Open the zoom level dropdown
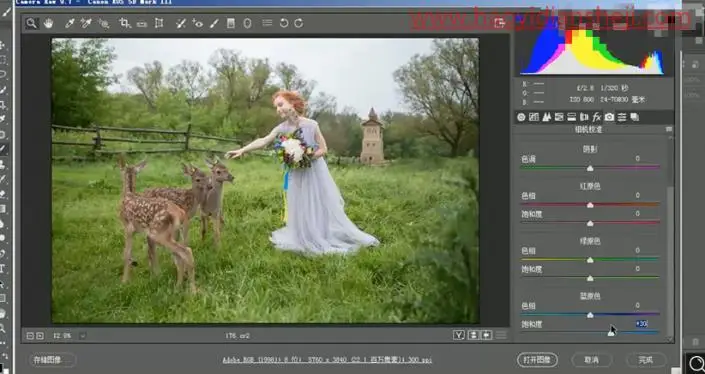Image resolution: width=705 pixels, height=374 pixels. 83,335
